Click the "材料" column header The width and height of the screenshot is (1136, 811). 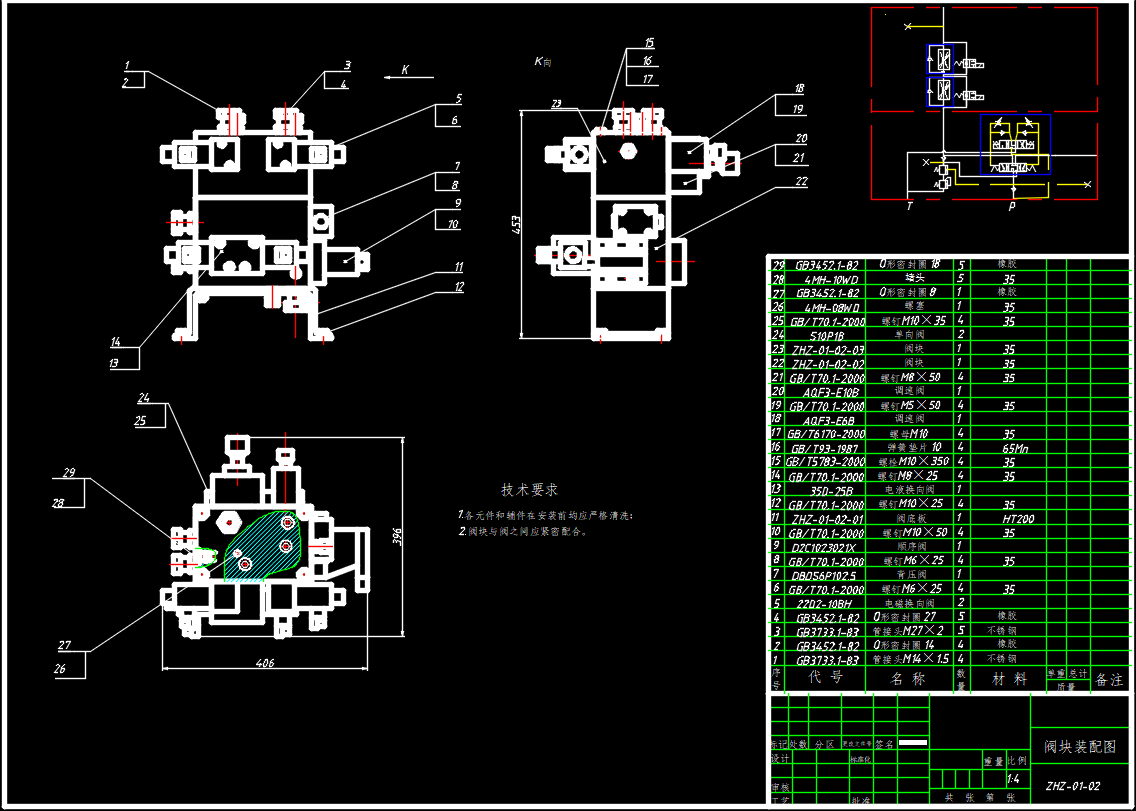point(1009,679)
